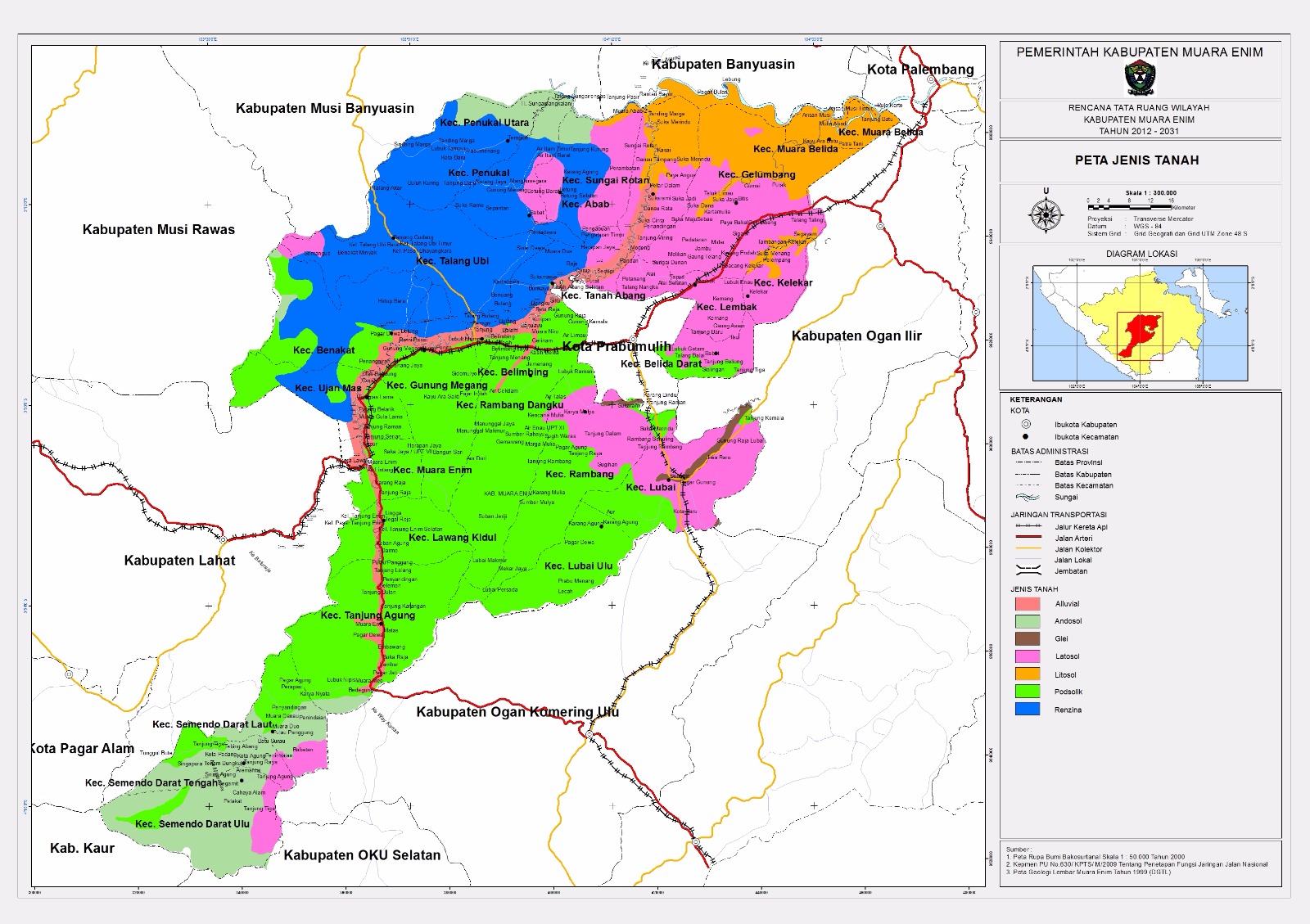Click the Kec. Sungai Rotan label
This screenshot has height=924, width=1310.
point(606,180)
